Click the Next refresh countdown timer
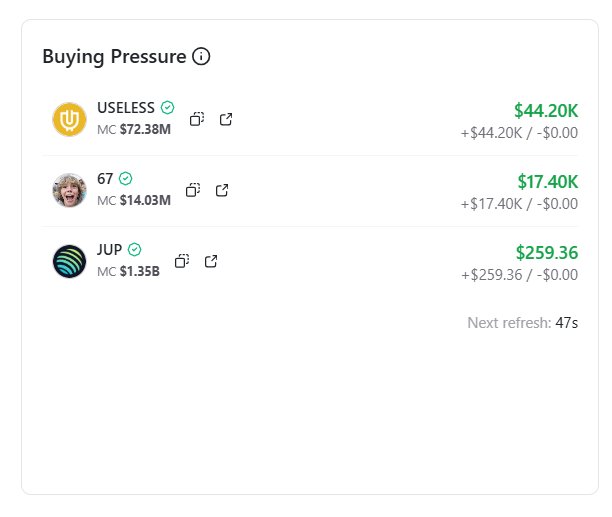The image size is (612, 517). click(x=567, y=323)
